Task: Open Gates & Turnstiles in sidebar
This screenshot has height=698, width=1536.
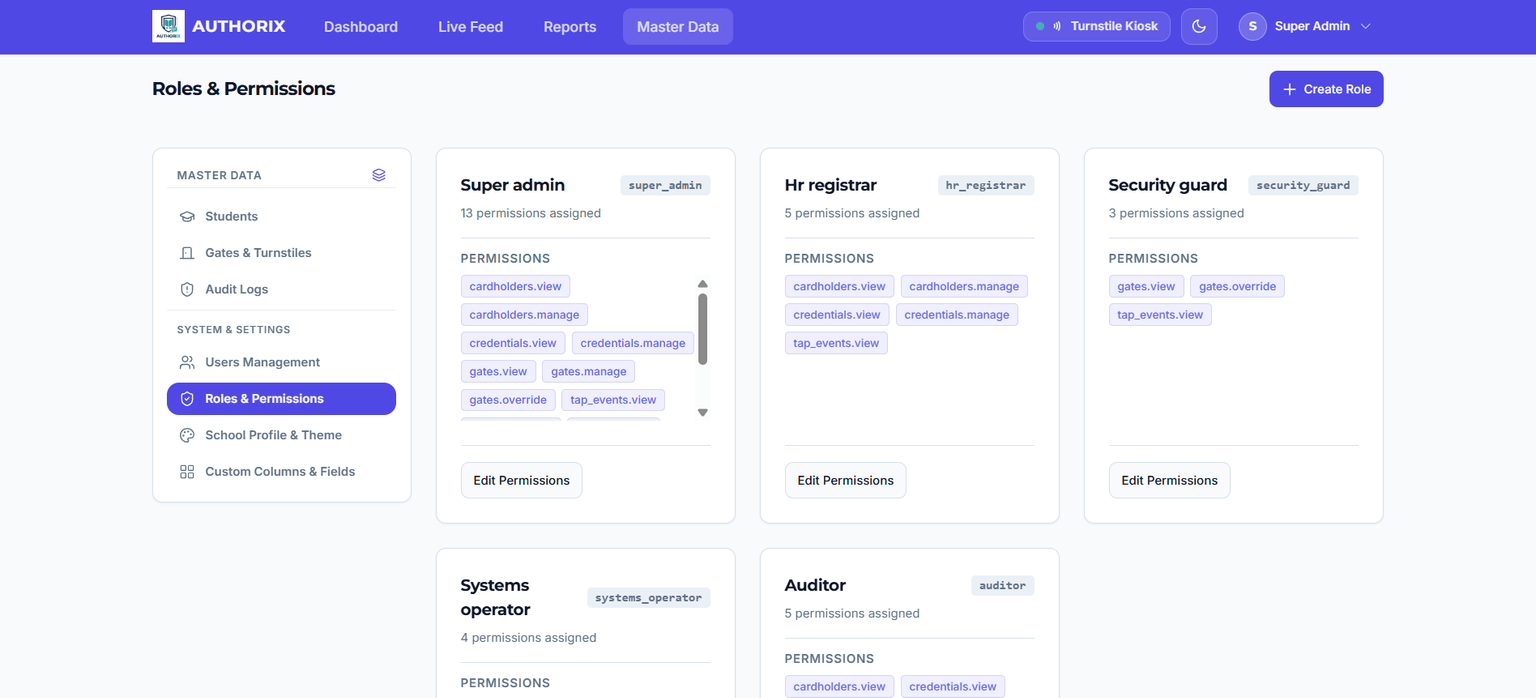Action: (281, 253)
